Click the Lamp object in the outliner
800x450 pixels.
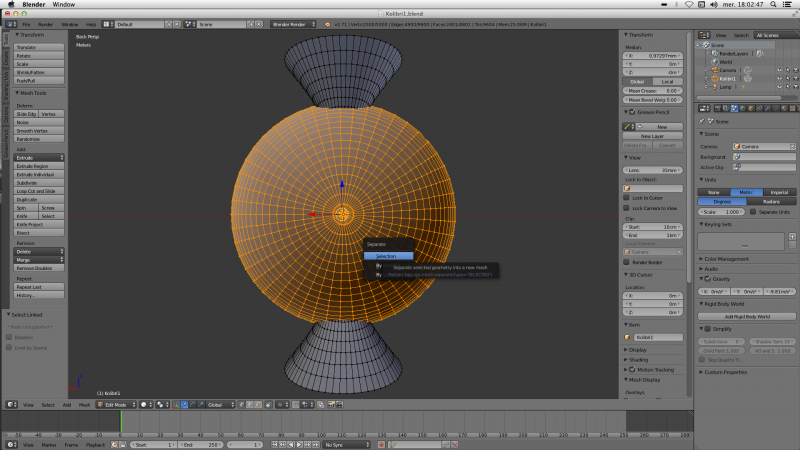point(726,87)
